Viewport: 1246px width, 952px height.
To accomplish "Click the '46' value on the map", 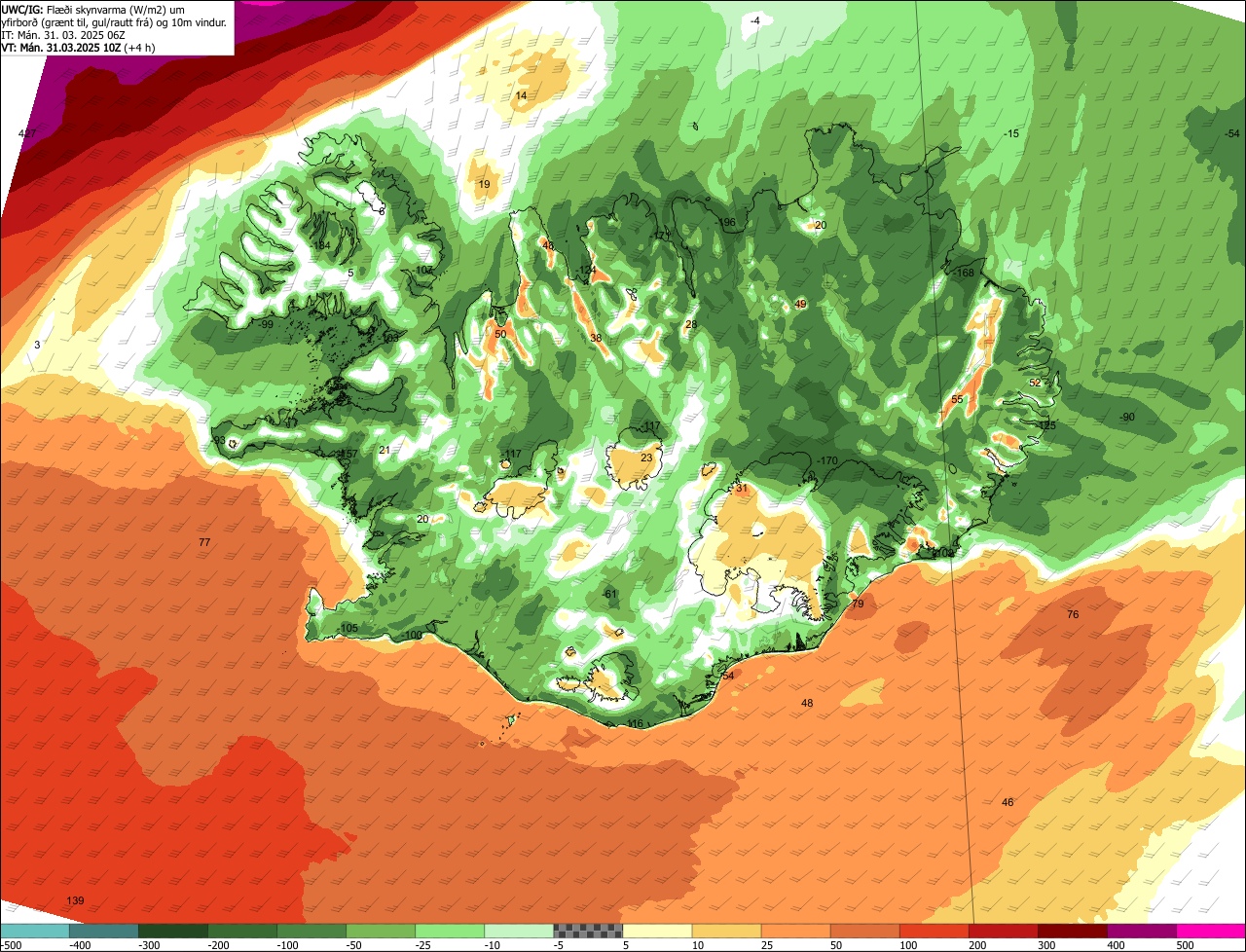I will pos(1008,802).
